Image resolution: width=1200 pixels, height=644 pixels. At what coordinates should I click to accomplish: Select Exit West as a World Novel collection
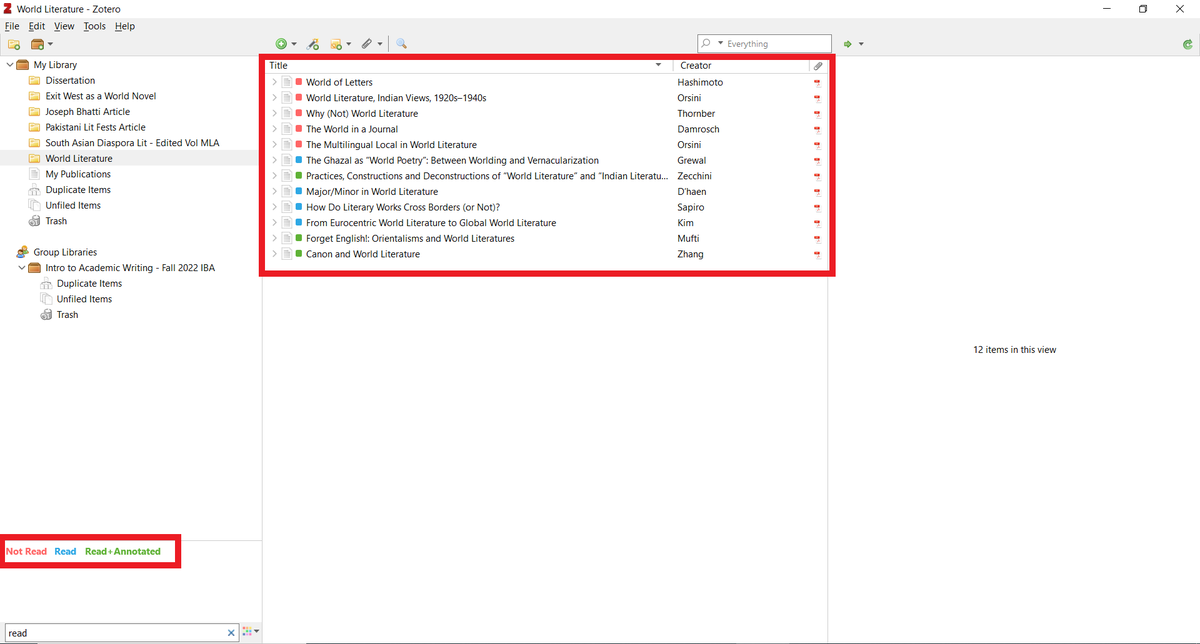click(100, 96)
